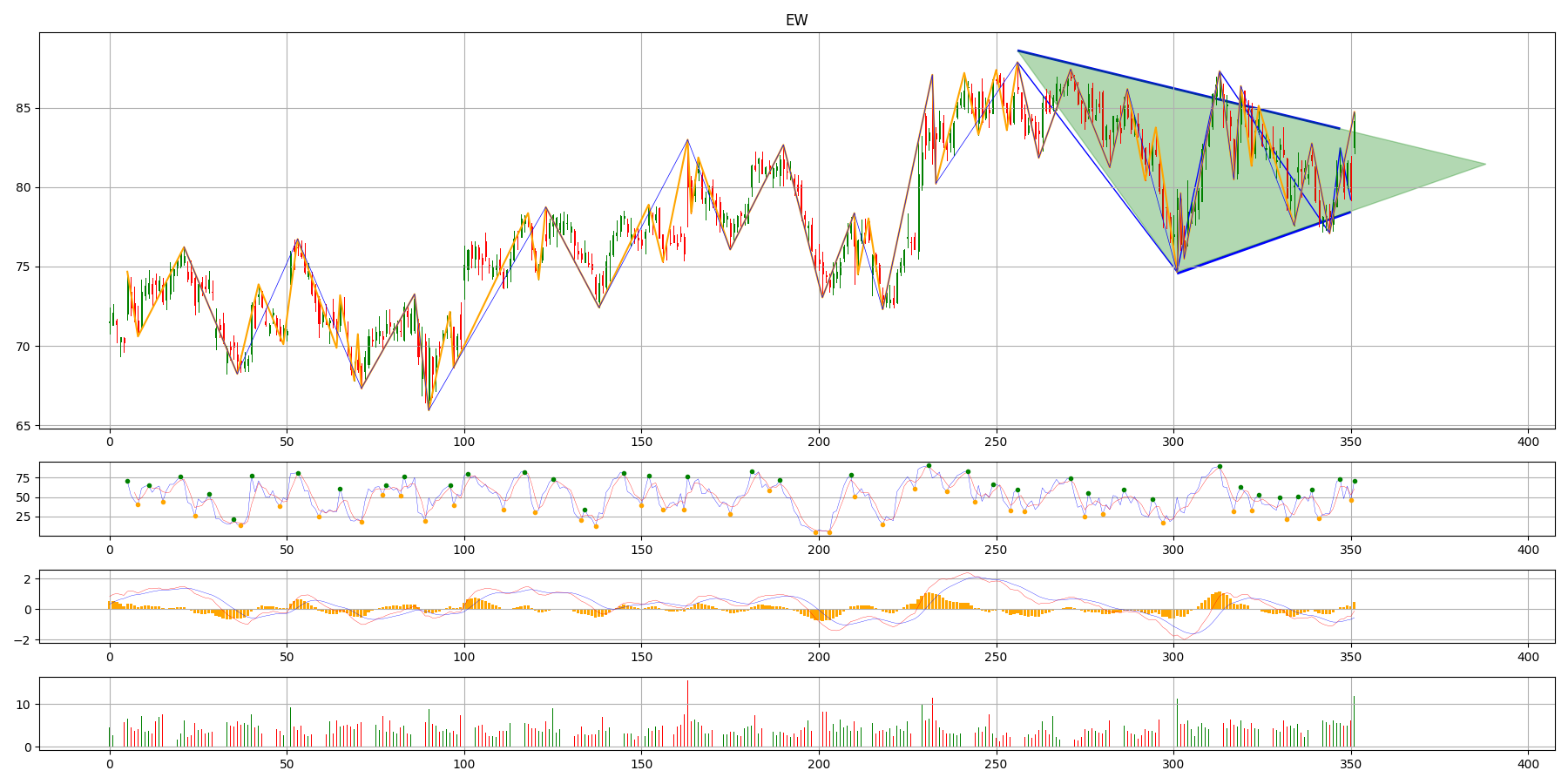
Task: Click the 25 label on oscillator axis
Action: (x=23, y=517)
